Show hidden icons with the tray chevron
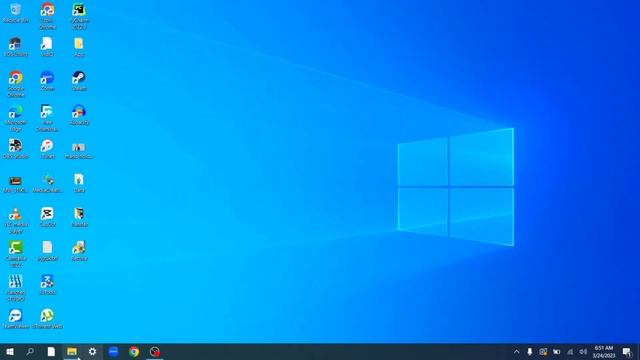640x360 pixels. tap(516, 352)
